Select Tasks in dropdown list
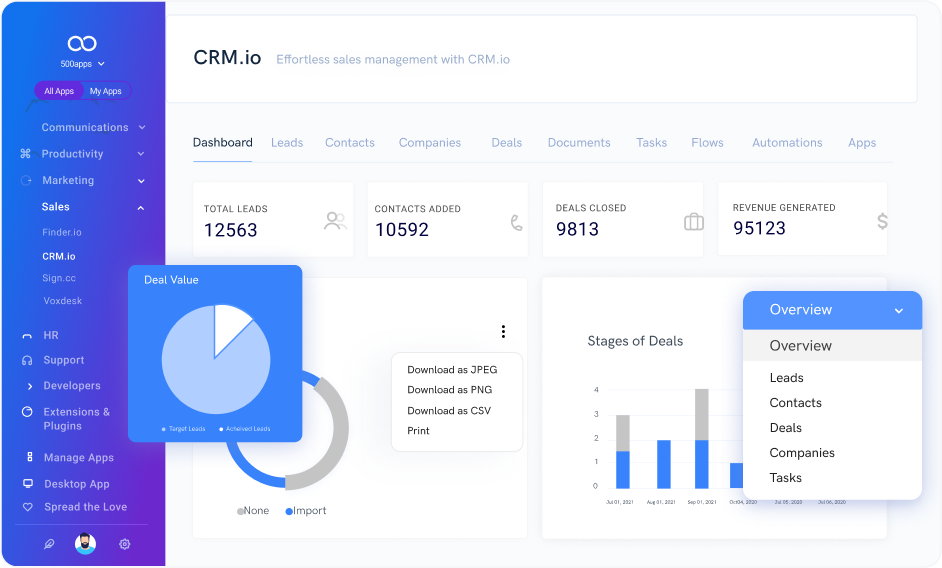The image size is (942, 568). tap(786, 477)
